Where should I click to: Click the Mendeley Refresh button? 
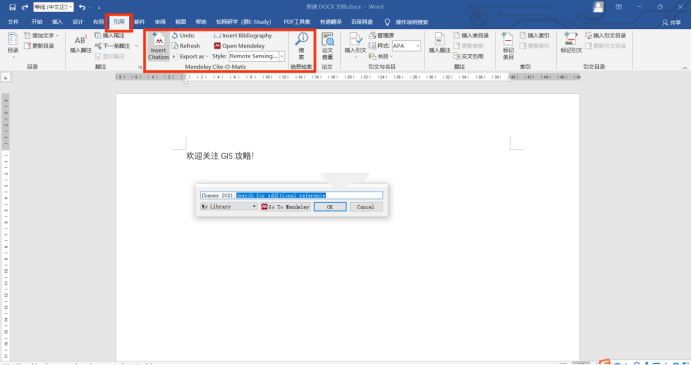click(186, 46)
